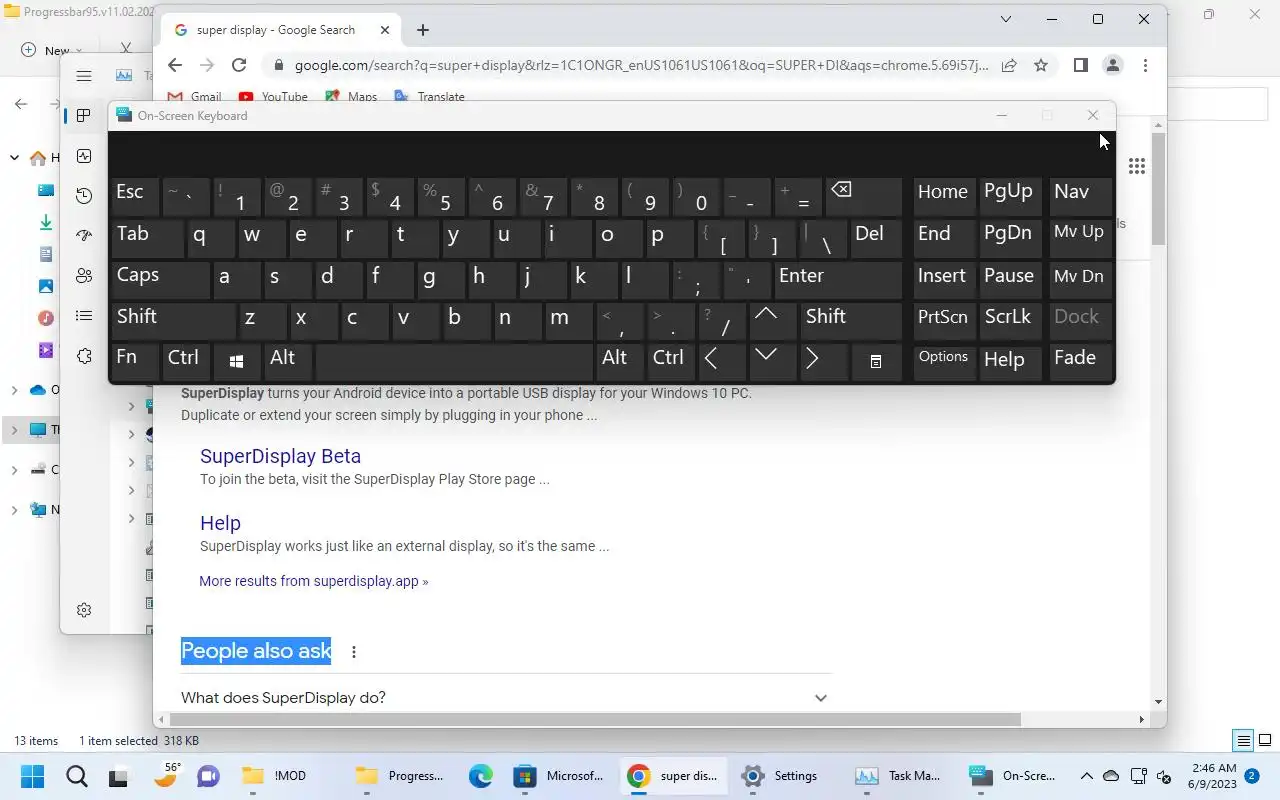Open Chrome tab search dropdown
This screenshot has width=1280, height=800.
(1007, 19)
